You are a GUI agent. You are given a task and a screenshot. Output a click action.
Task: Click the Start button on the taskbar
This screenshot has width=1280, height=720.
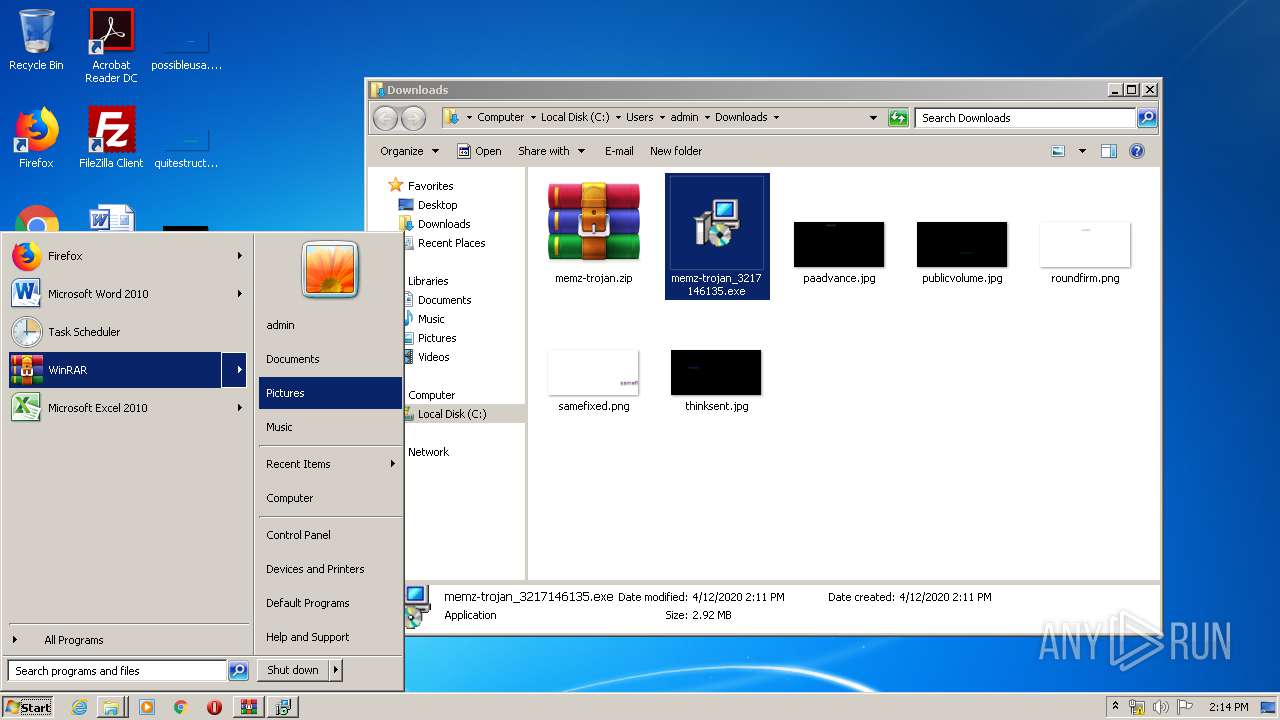click(29, 707)
